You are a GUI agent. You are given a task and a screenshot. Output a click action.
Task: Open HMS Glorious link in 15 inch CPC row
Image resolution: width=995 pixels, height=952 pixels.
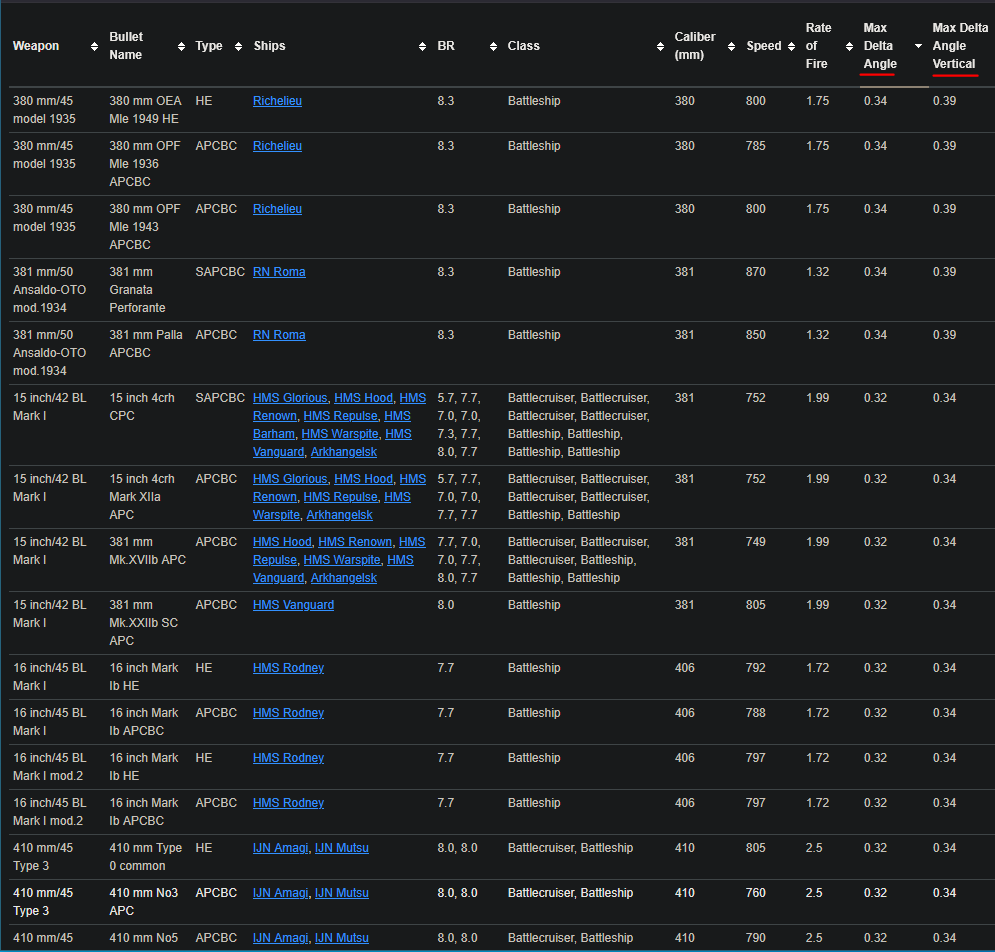pos(290,398)
